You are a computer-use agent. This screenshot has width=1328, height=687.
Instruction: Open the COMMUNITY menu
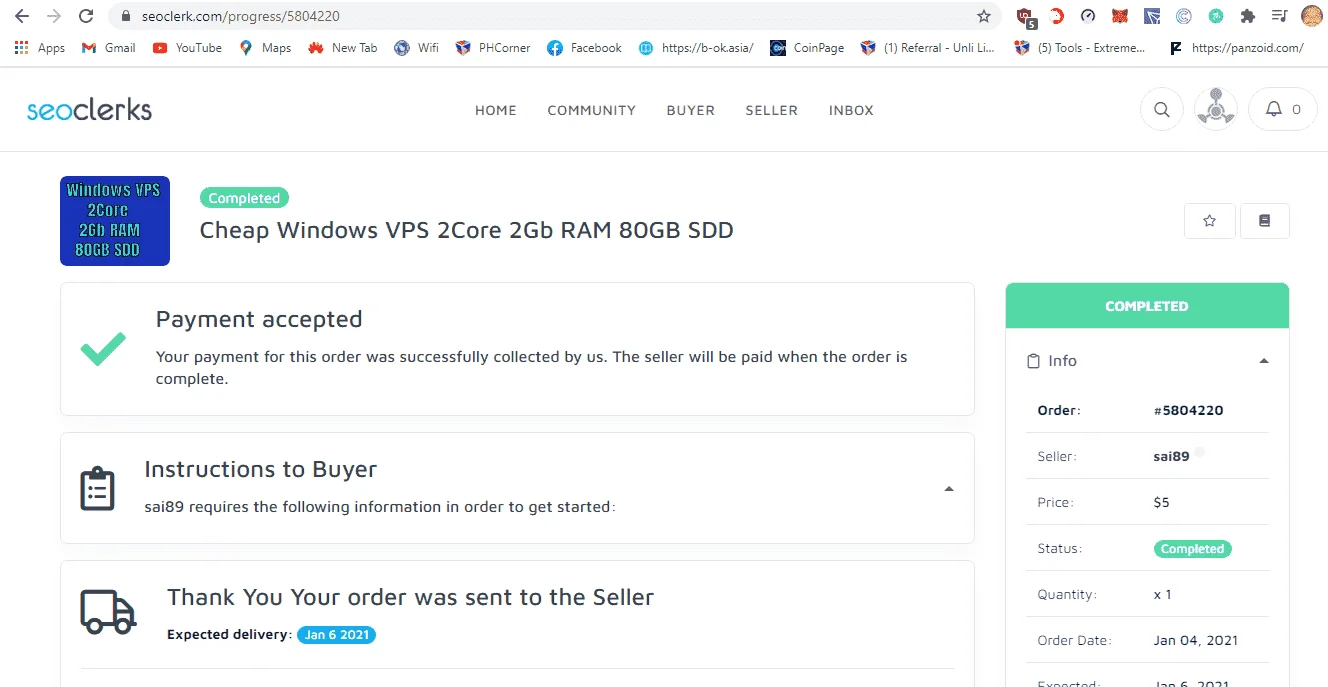coord(592,111)
